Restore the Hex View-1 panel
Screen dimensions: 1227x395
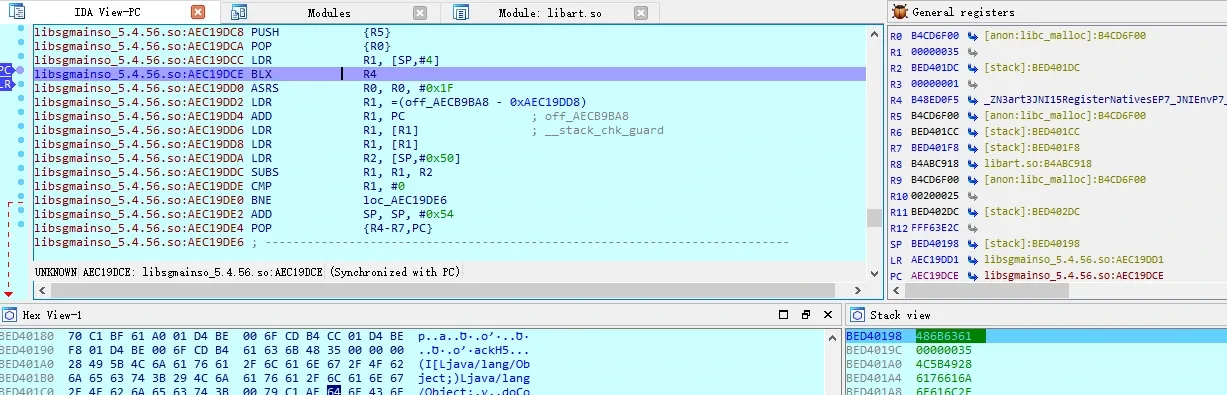pyautogui.click(x=806, y=315)
